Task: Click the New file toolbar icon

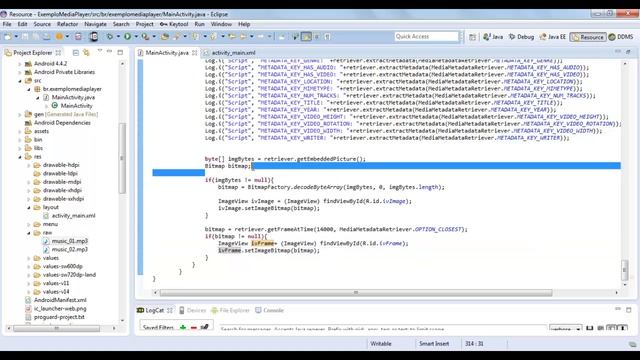Action: (7, 37)
